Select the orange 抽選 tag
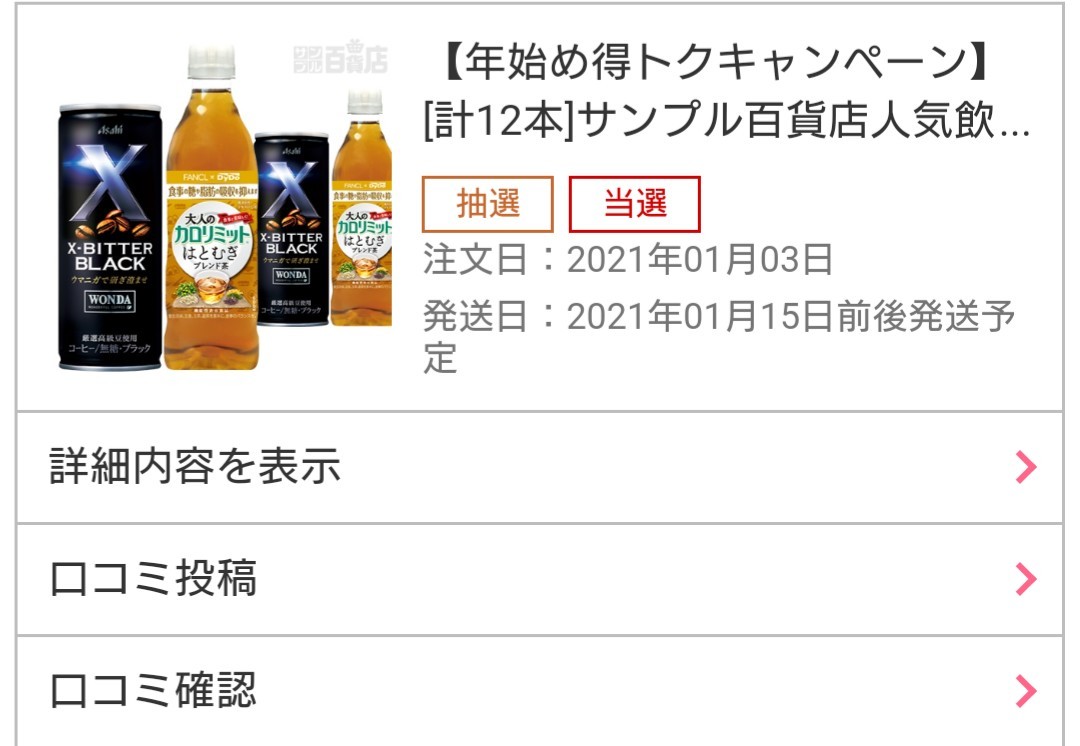This screenshot has height=746, width=1080. click(x=488, y=204)
